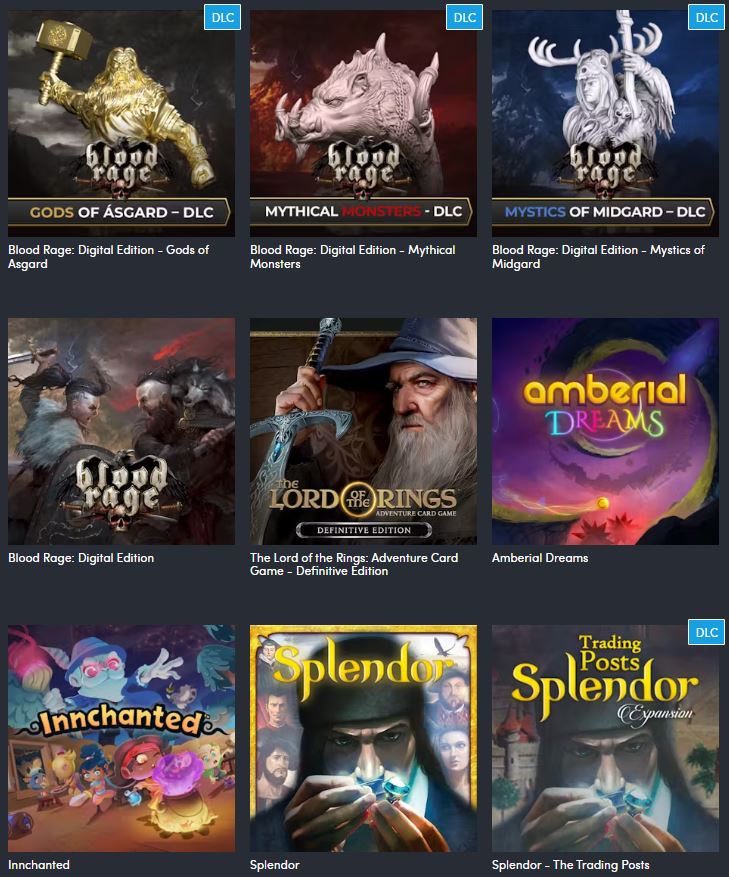Click 'Splendor - The Trading Posts' title text
This screenshot has width=729, height=877.
pyautogui.click(x=571, y=865)
